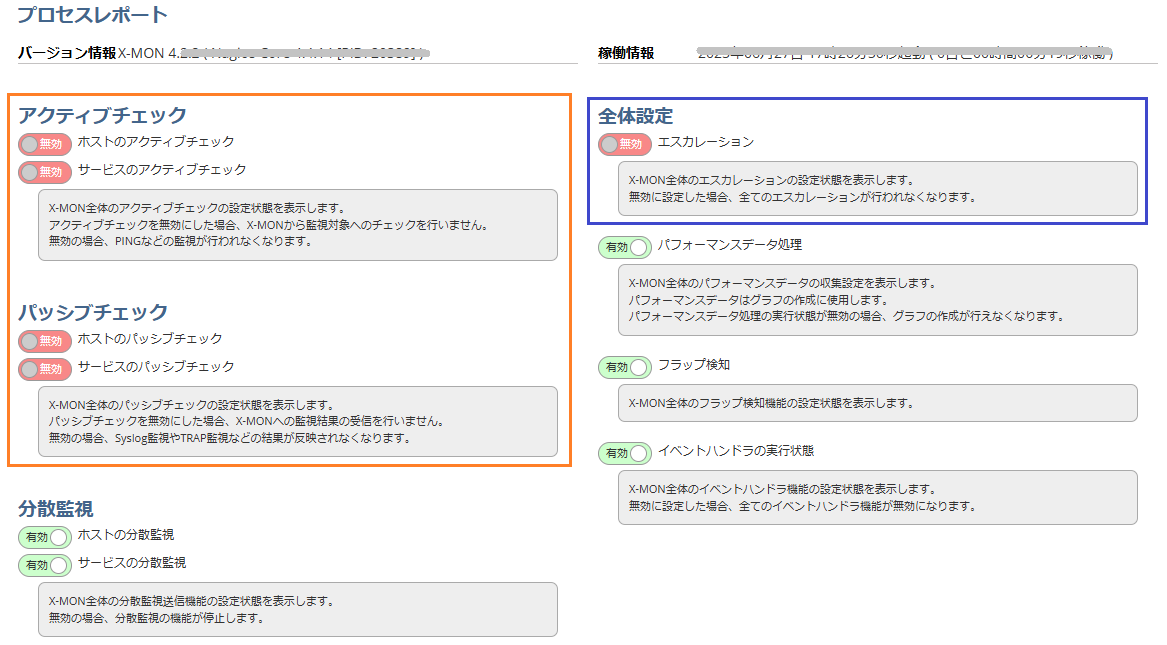Click the 分散監視 description text box
The width and height of the screenshot is (1167, 645).
pyautogui.click(x=297, y=609)
